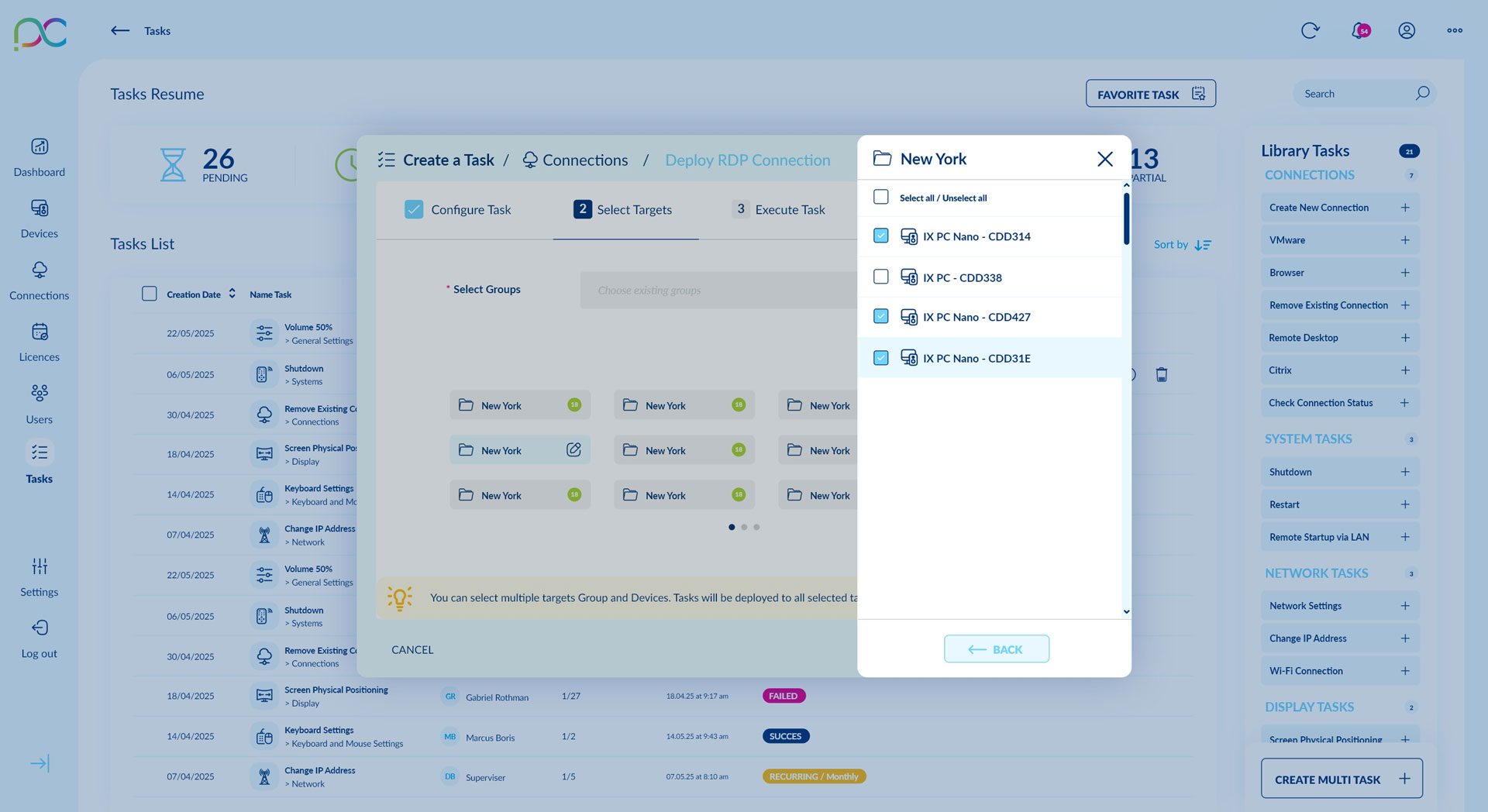Uncheck IX PC Nano - CDD427
1488x812 pixels.
881,316
